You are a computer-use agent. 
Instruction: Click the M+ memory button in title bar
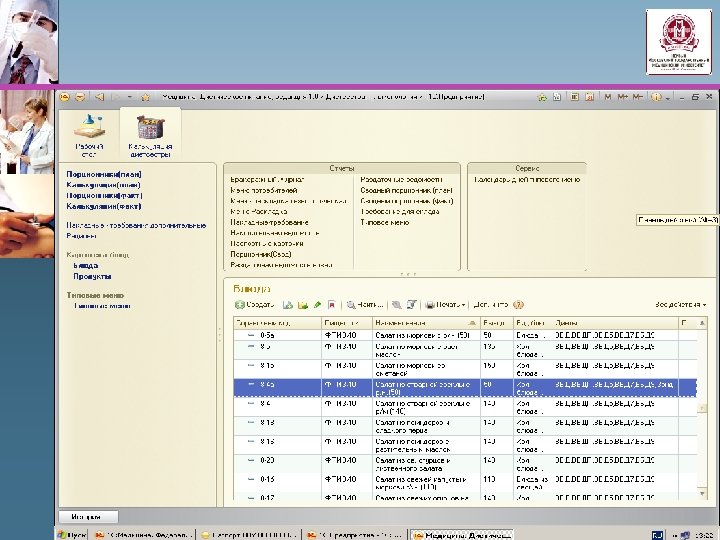point(623,97)
